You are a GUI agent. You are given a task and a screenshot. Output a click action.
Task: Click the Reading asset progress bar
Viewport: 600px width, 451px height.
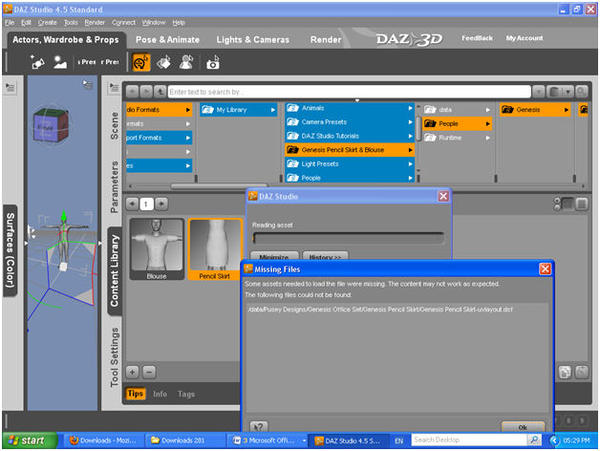[348, 238]
